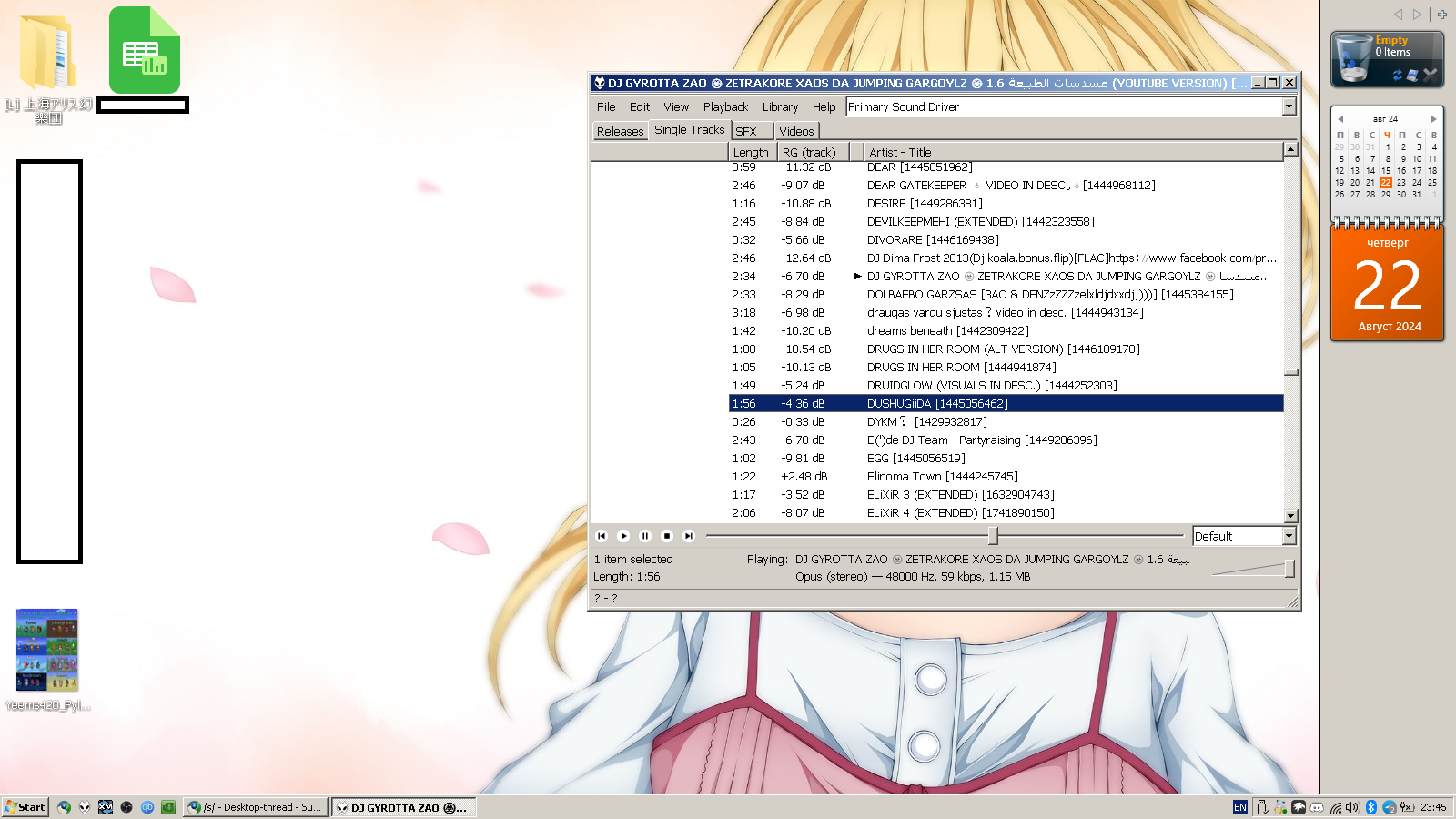Select day 15 in calendar gadget
This screenshot has height=819, width=1456.
click(1386, 170)
